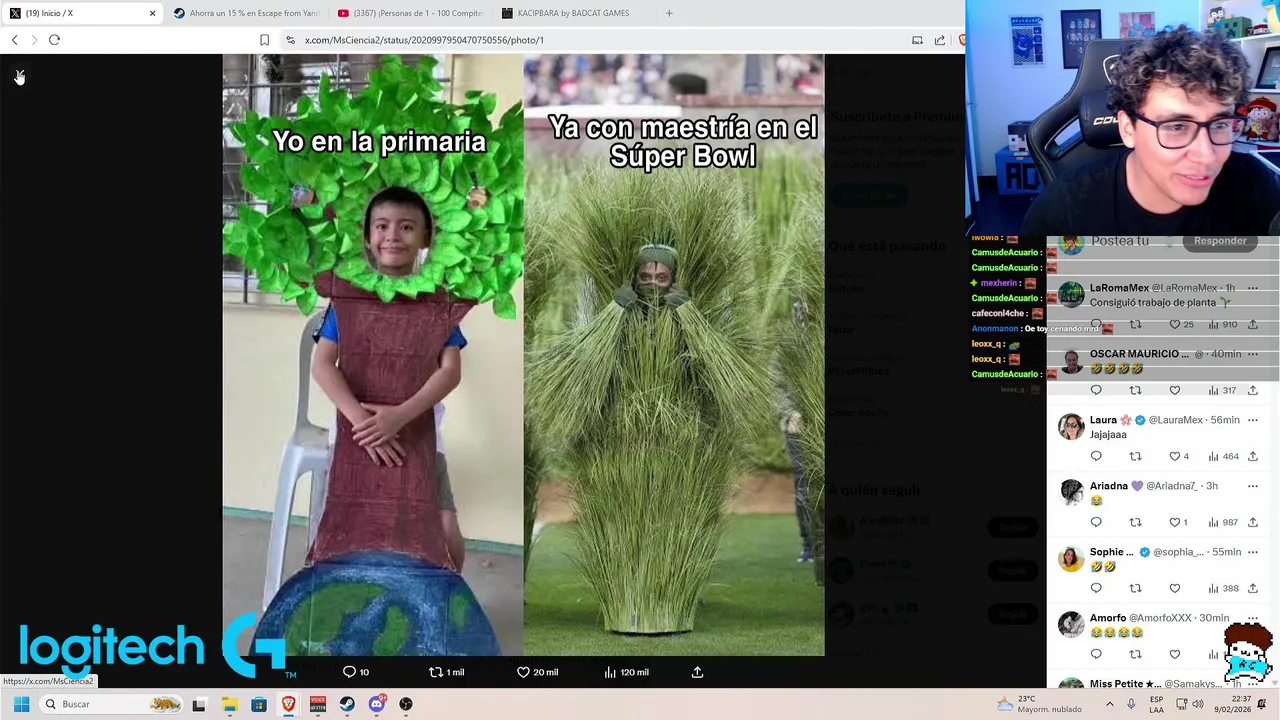
Task: Repost the photo using the '1 mil' retweet icon
Action: click(x=446, y=672)
